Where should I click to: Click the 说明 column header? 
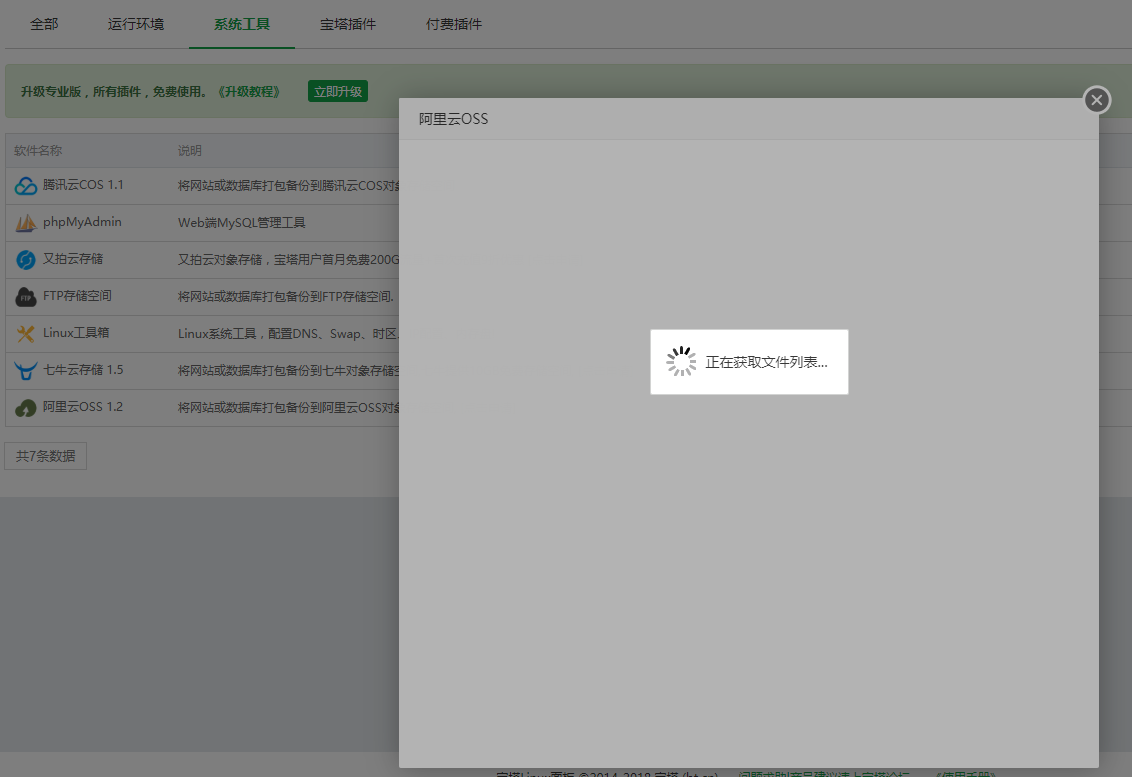[190, 150]
